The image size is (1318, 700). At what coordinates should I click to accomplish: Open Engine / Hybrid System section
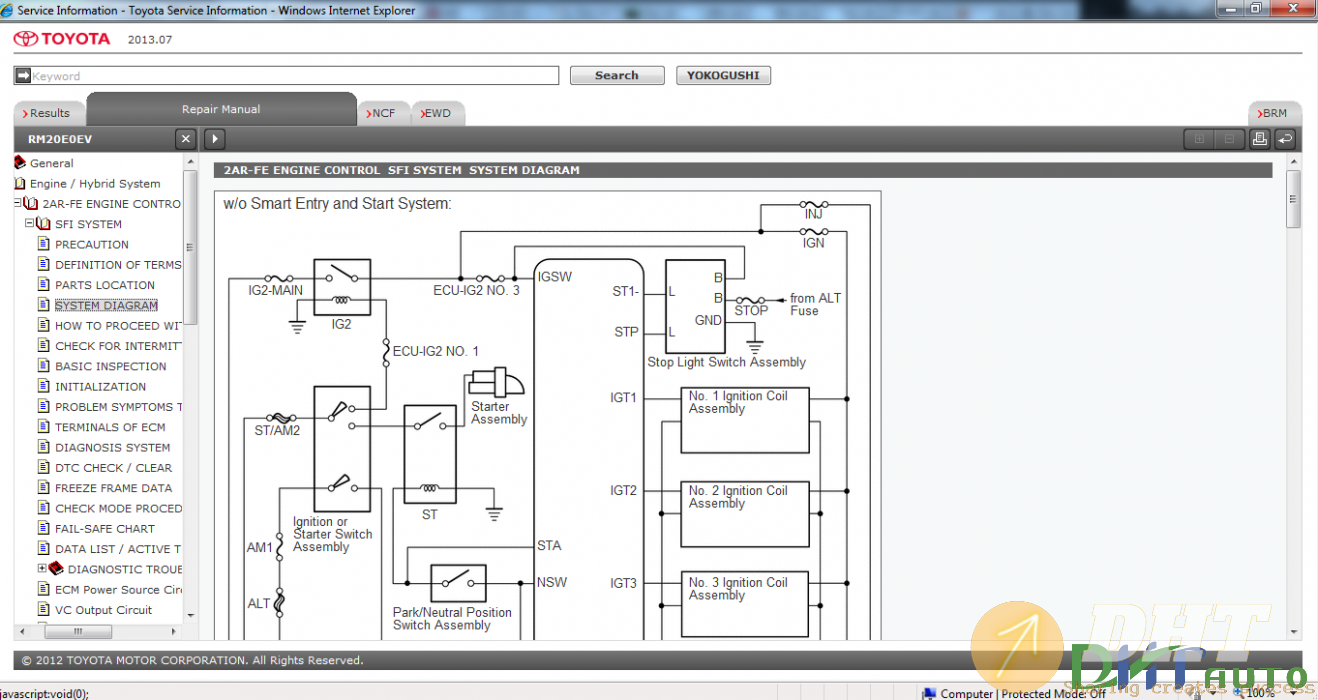[95, 183]
